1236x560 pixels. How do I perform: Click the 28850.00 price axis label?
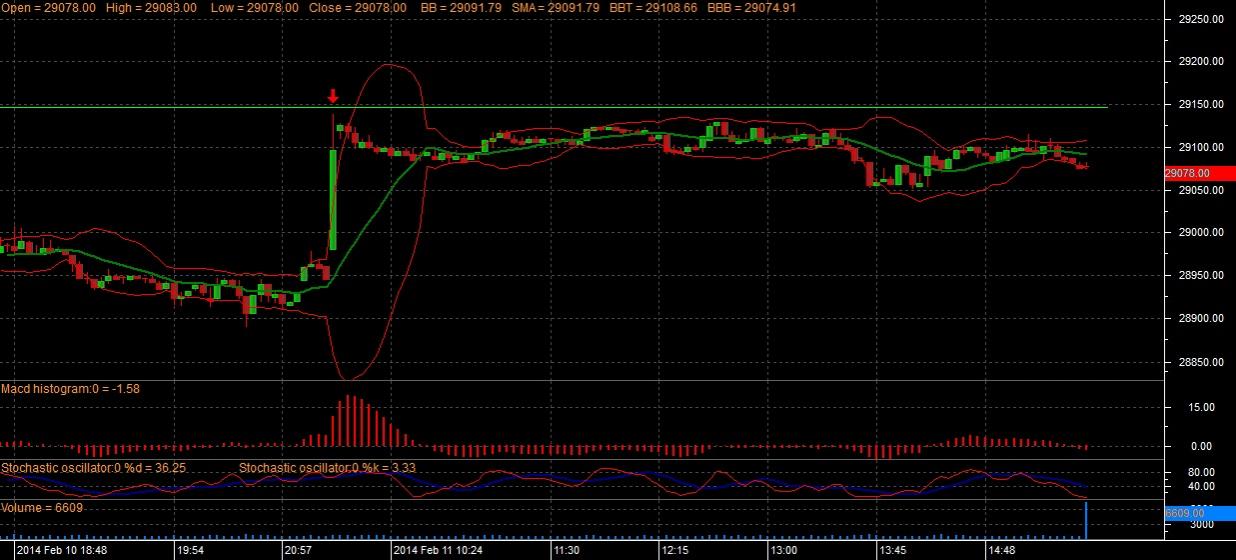pos(1202,362)
